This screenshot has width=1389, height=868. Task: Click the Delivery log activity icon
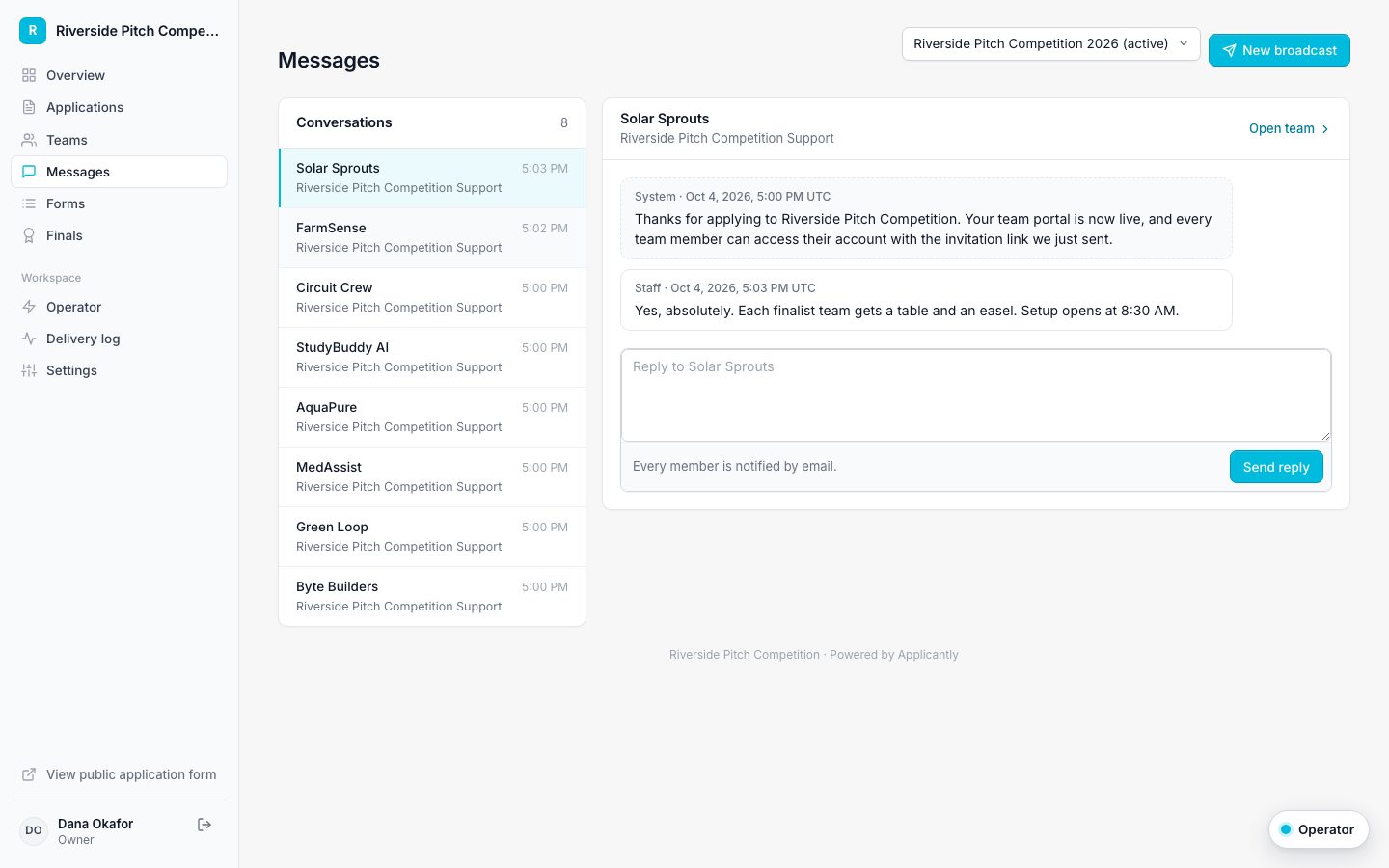(29, 339)
